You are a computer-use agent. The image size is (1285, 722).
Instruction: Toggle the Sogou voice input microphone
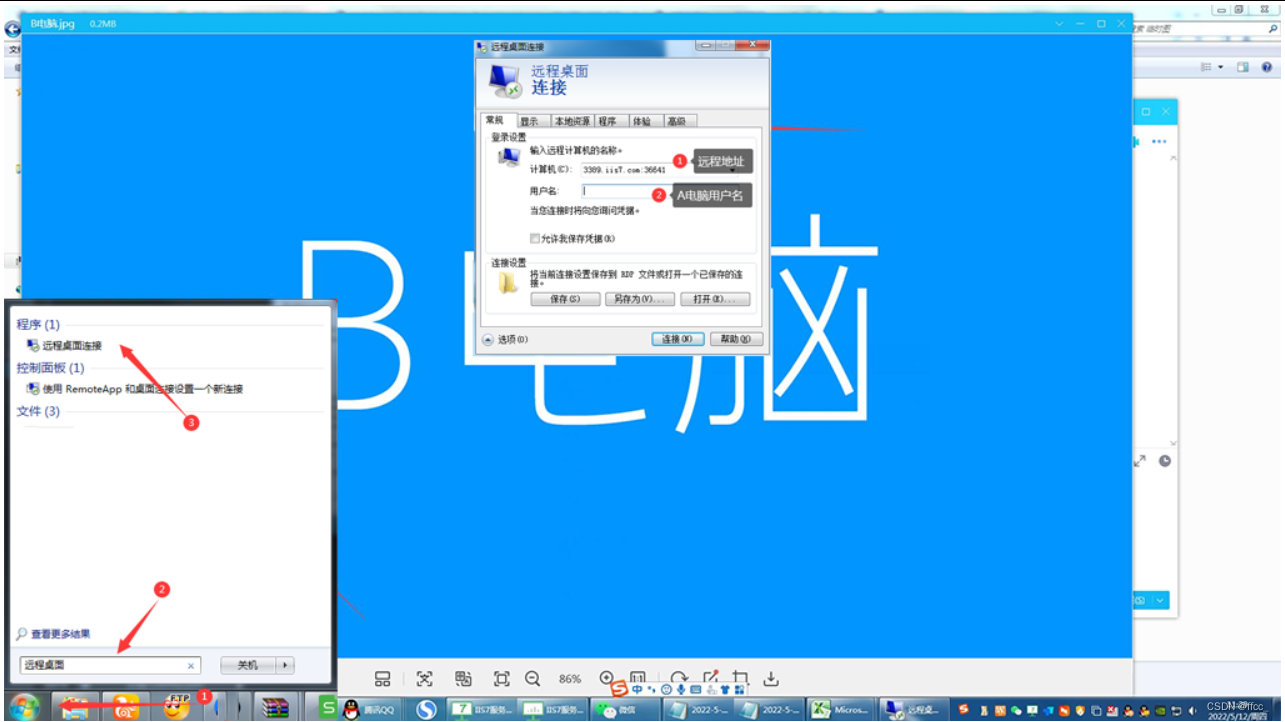click(x=681, y=690)
